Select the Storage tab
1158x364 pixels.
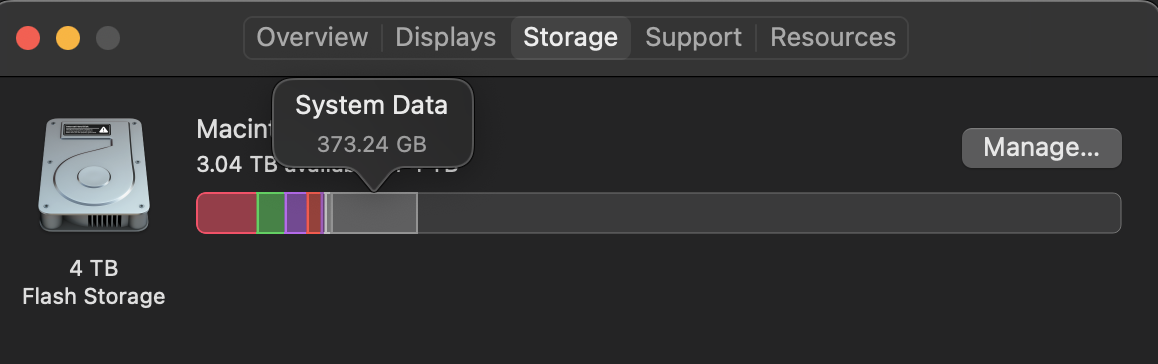[570, 37]
